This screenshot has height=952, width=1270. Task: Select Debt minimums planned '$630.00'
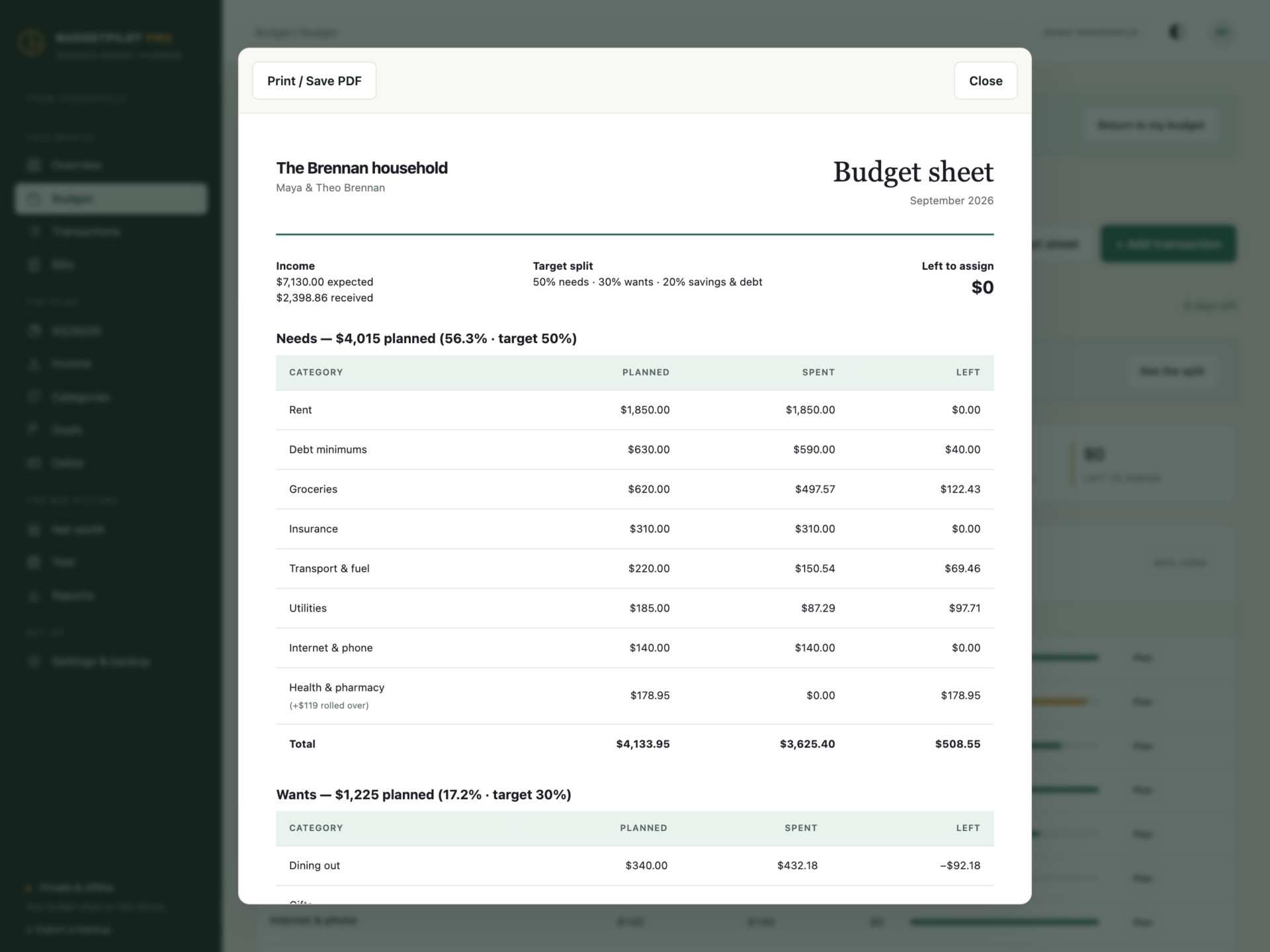(648, 450)
